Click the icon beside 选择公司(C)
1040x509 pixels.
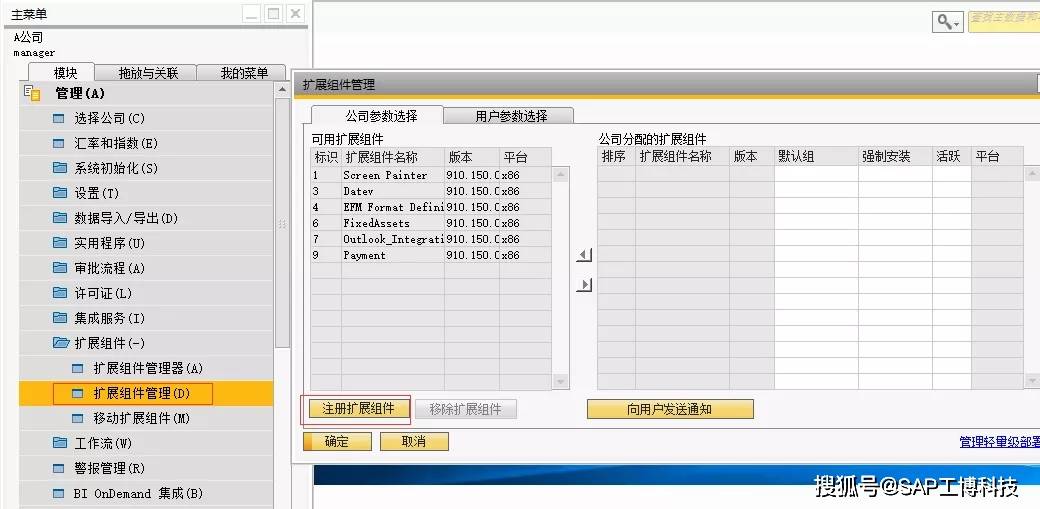pos(60,119)
